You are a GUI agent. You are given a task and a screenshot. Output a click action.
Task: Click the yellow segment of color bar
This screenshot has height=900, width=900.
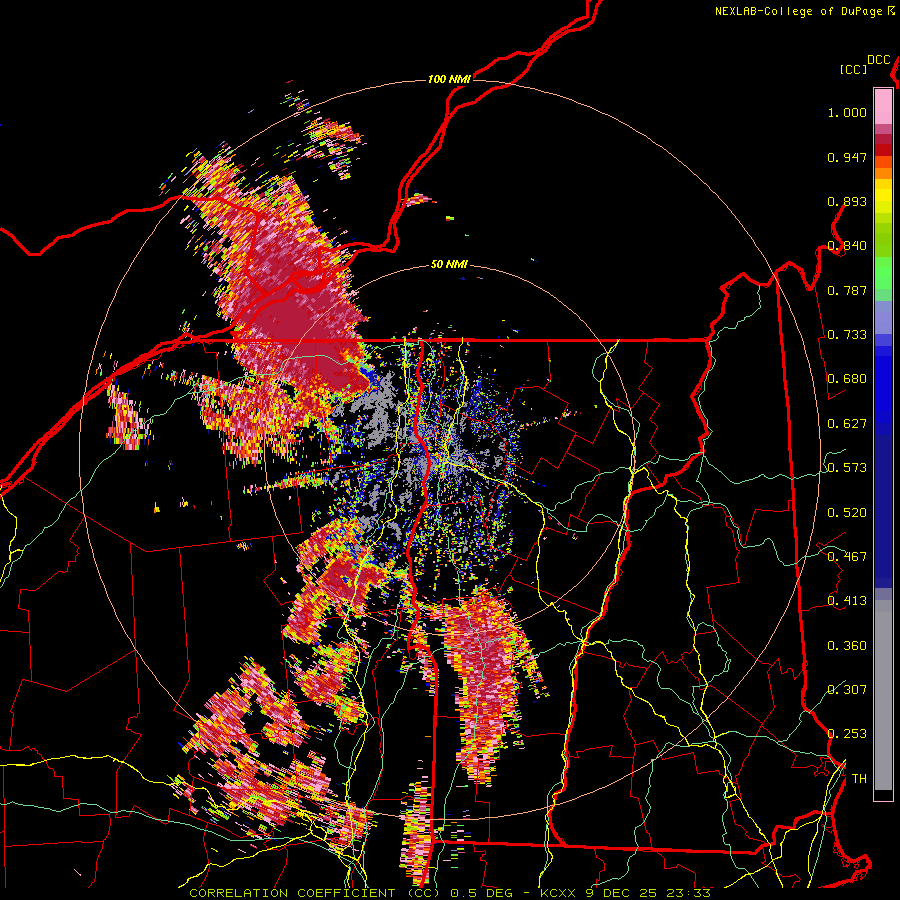coord(883,197)
